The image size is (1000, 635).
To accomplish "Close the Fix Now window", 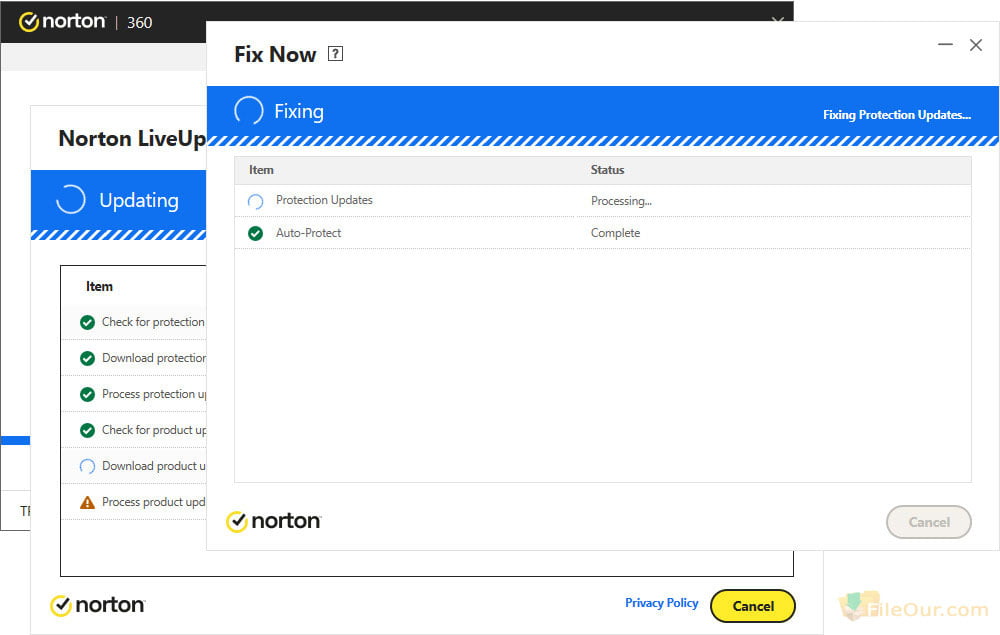I will coord(976,45).
